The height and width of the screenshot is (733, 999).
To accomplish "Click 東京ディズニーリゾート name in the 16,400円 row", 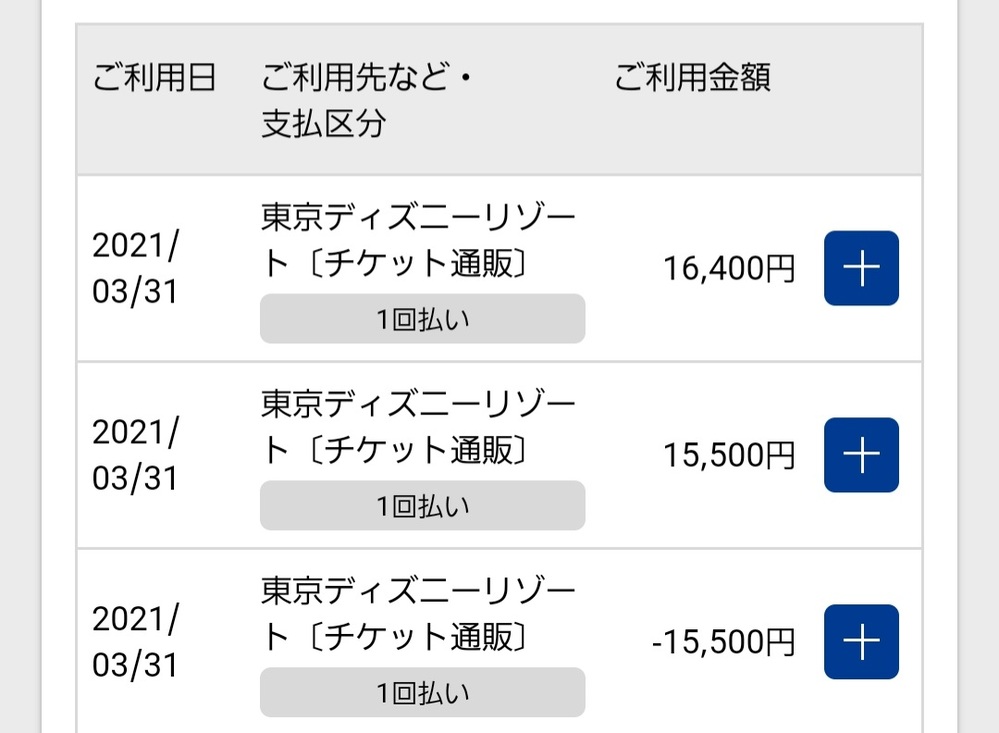I will point(418,219).
